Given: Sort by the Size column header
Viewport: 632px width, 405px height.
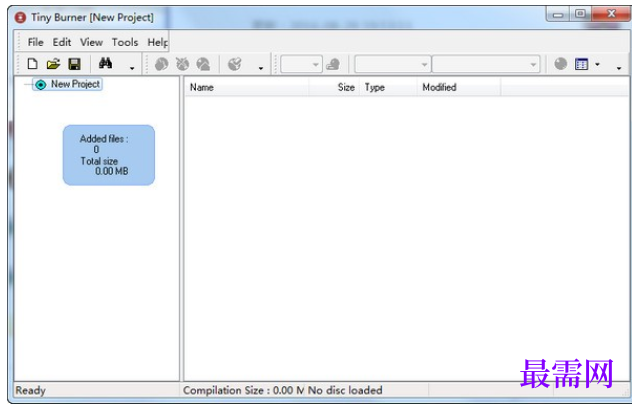Looking at the screenshot, I should (334, 87).
